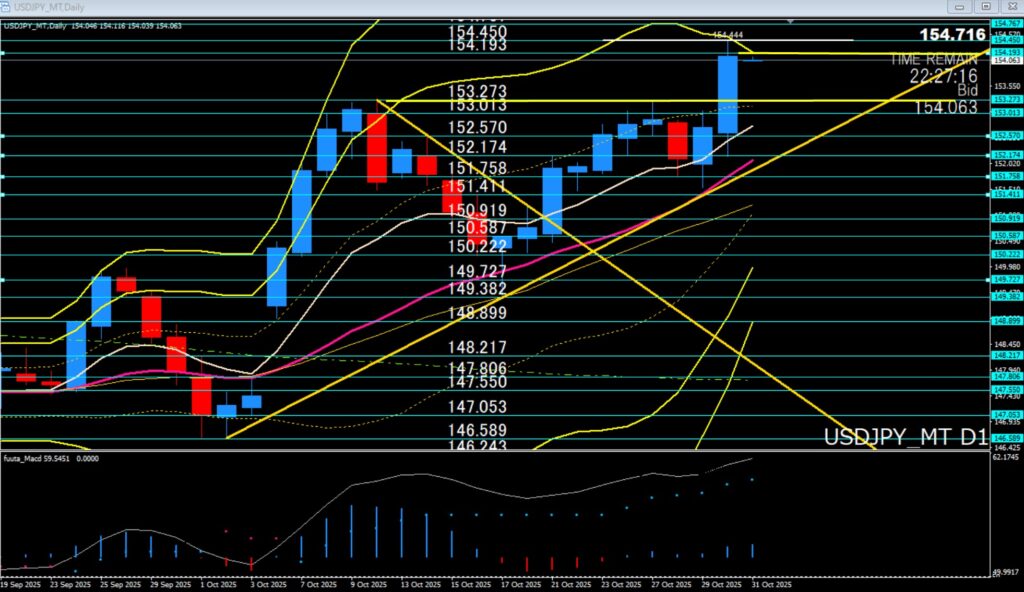Click the large 152.570 level text in chart
1024x592 pixels.
[x=477, y=128]
